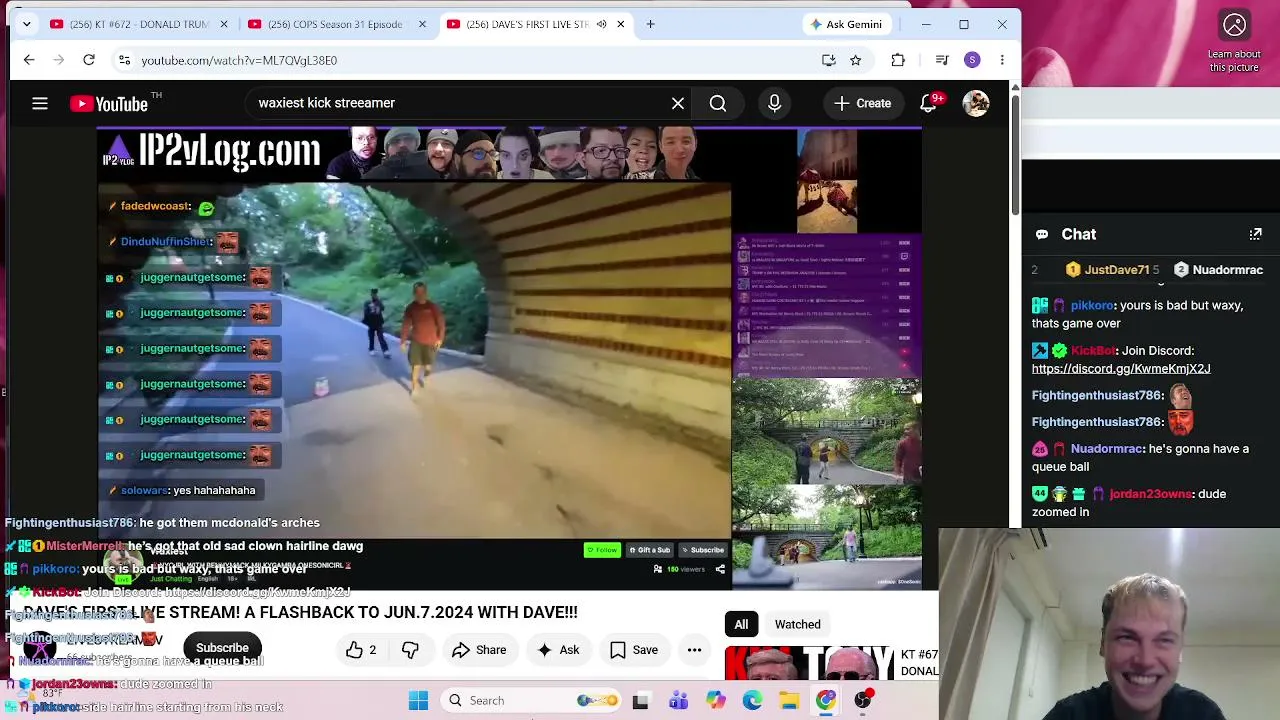Screen dimensions: 1280x720
Task: Open File Explorer from taskbar
Action: pos(789,701)
